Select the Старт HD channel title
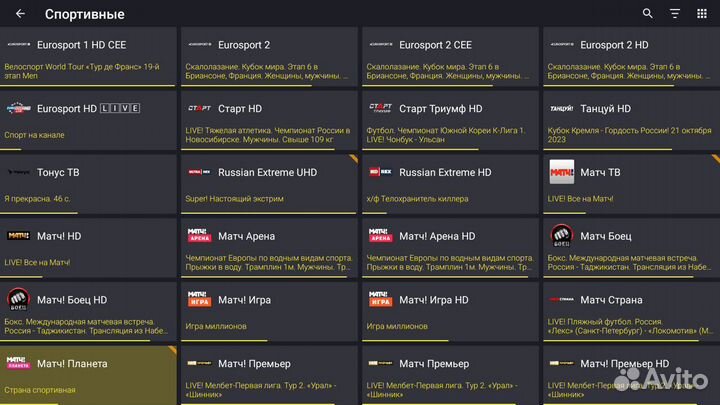 (x=240, y=109)
